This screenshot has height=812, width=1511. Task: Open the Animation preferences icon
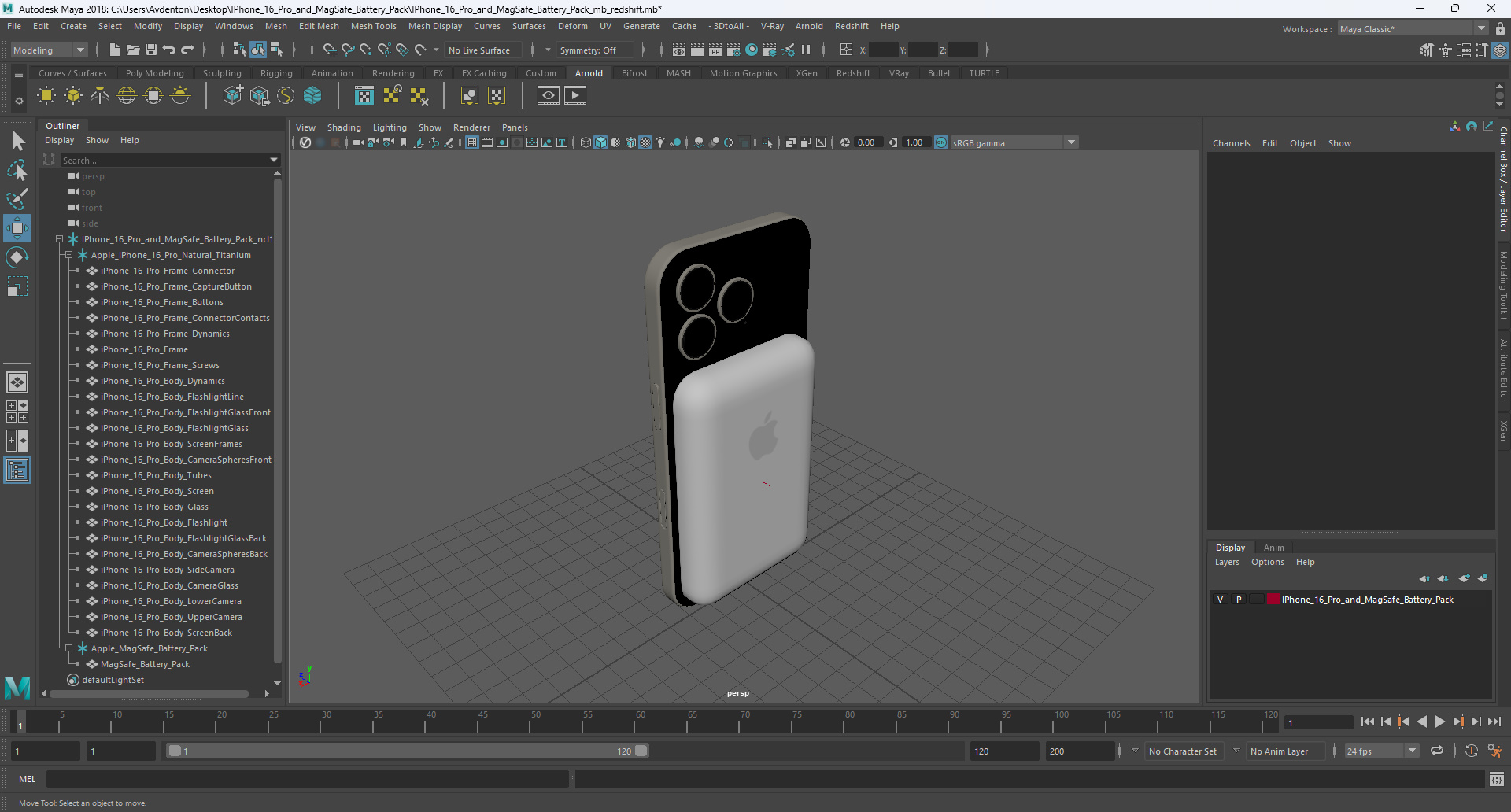[x=1494, y=751]
